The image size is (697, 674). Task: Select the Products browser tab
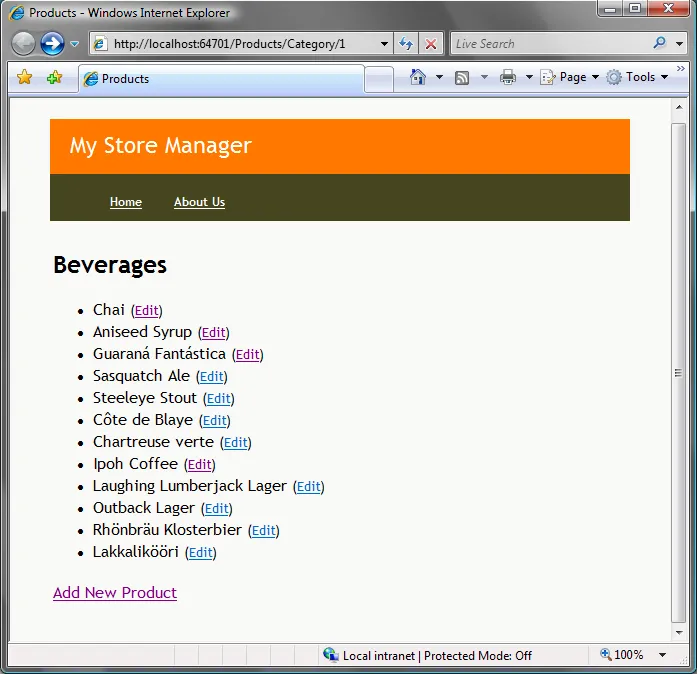click(x=220, y=79)
